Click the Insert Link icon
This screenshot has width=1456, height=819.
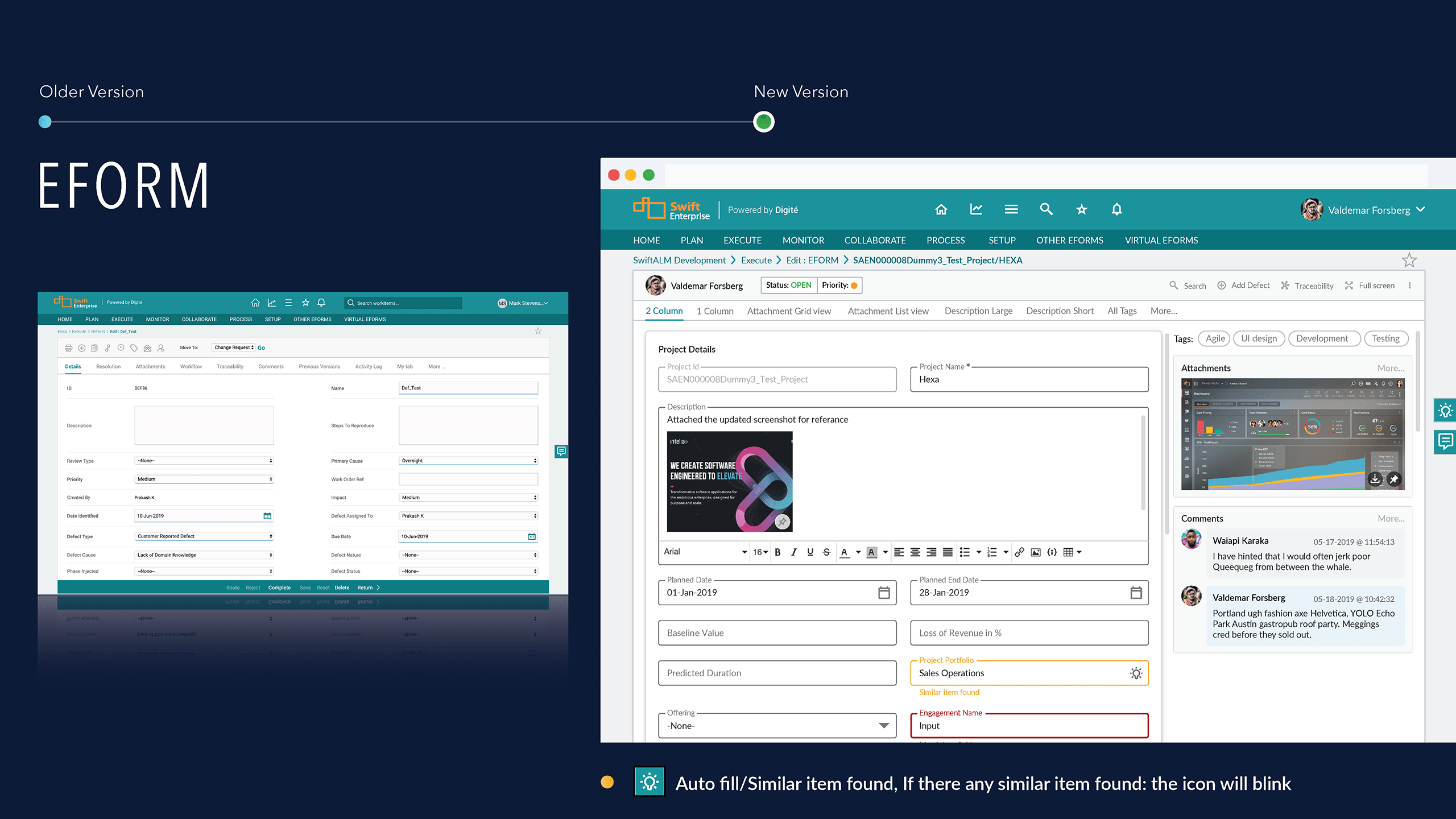click(x=1019, y=552)
